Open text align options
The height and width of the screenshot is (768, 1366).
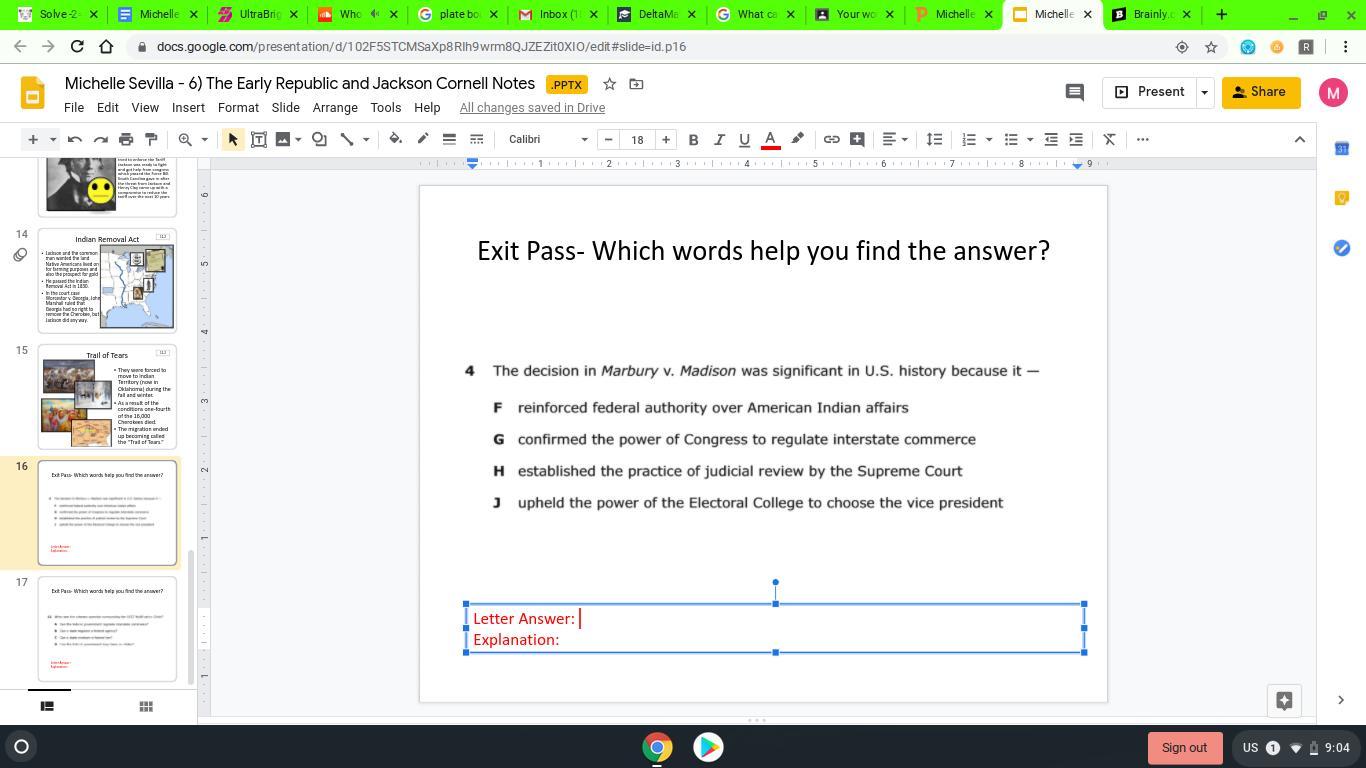tap(890, 139)
